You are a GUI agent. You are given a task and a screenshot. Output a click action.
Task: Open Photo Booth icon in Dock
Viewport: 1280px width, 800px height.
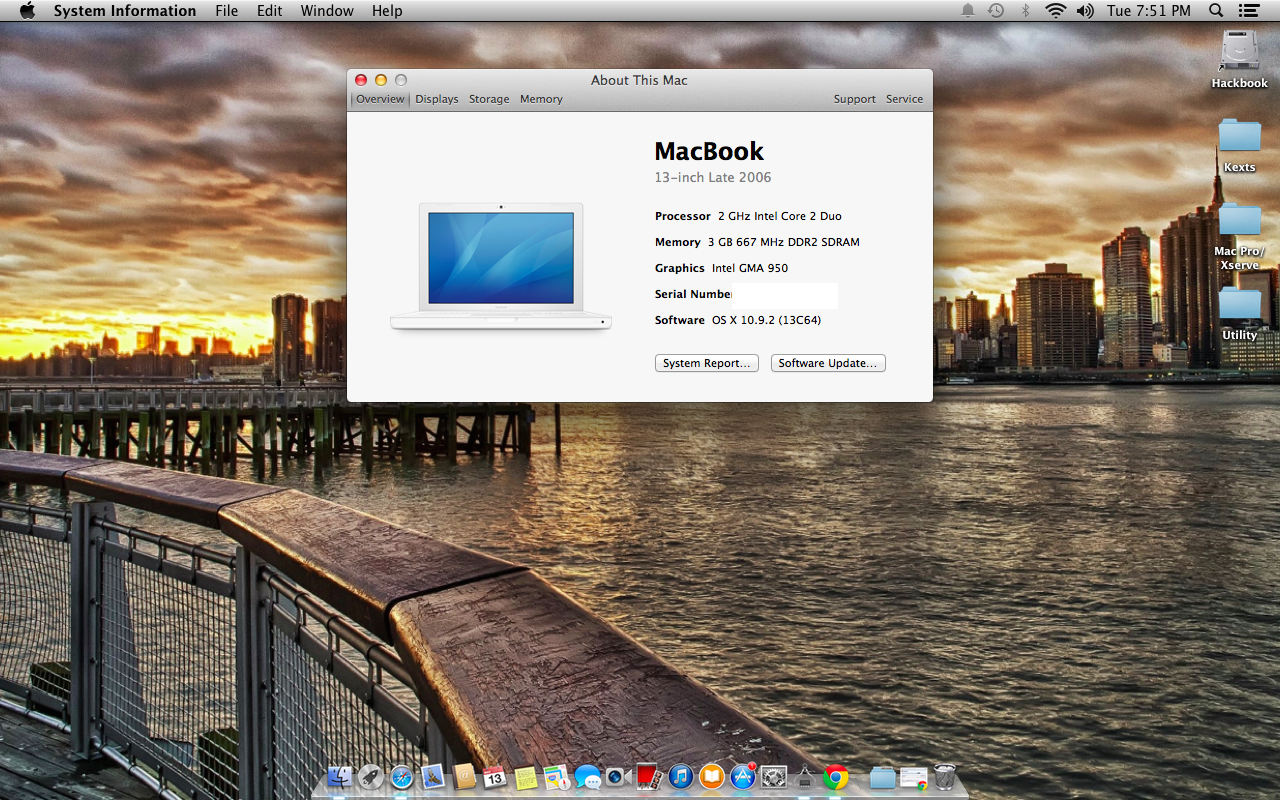(649, 777)
